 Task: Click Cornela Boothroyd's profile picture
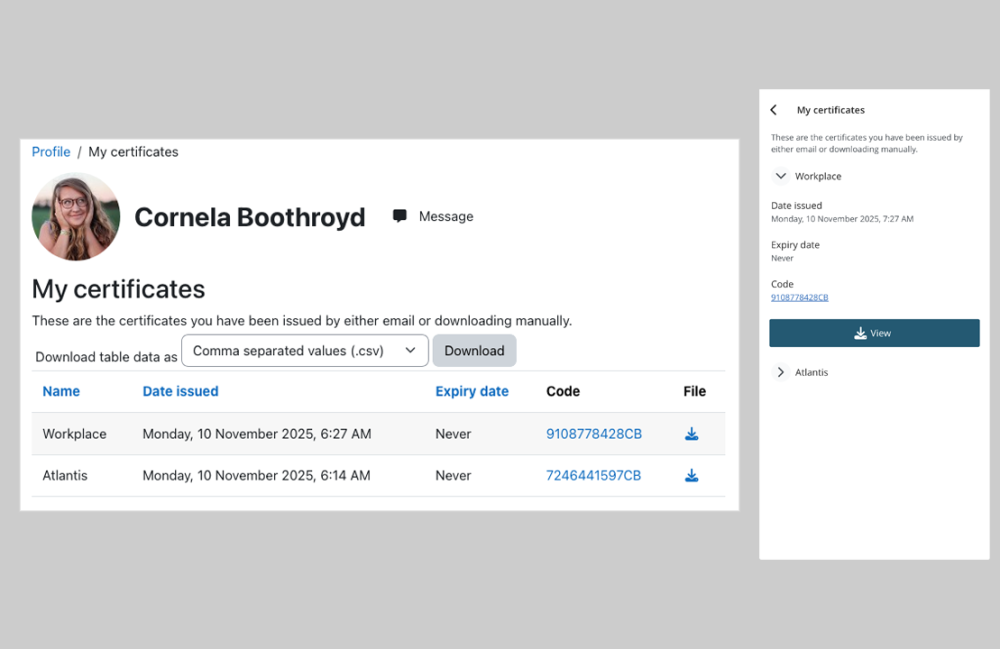point(76,217)
